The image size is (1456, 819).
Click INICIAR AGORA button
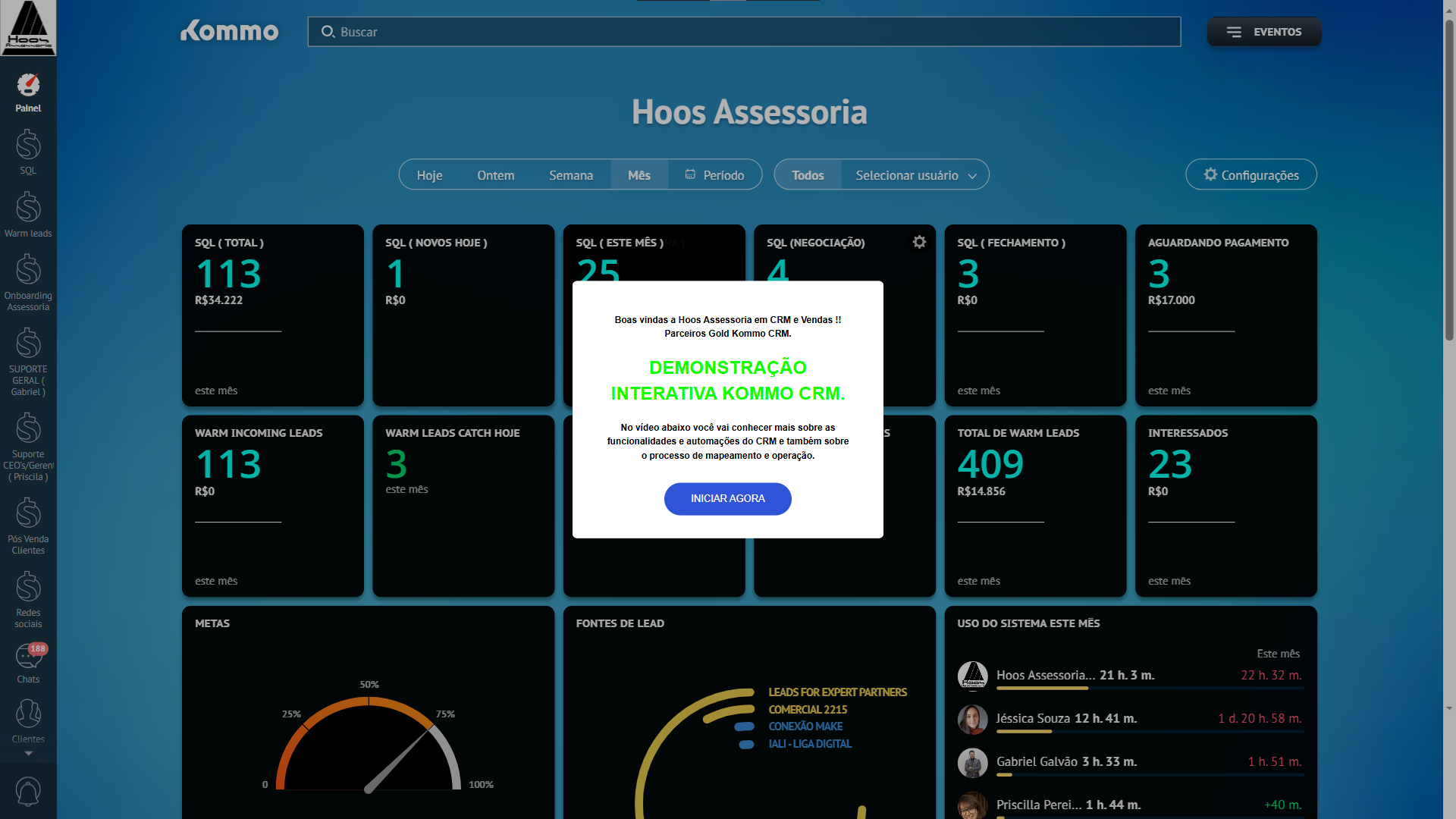727,499
